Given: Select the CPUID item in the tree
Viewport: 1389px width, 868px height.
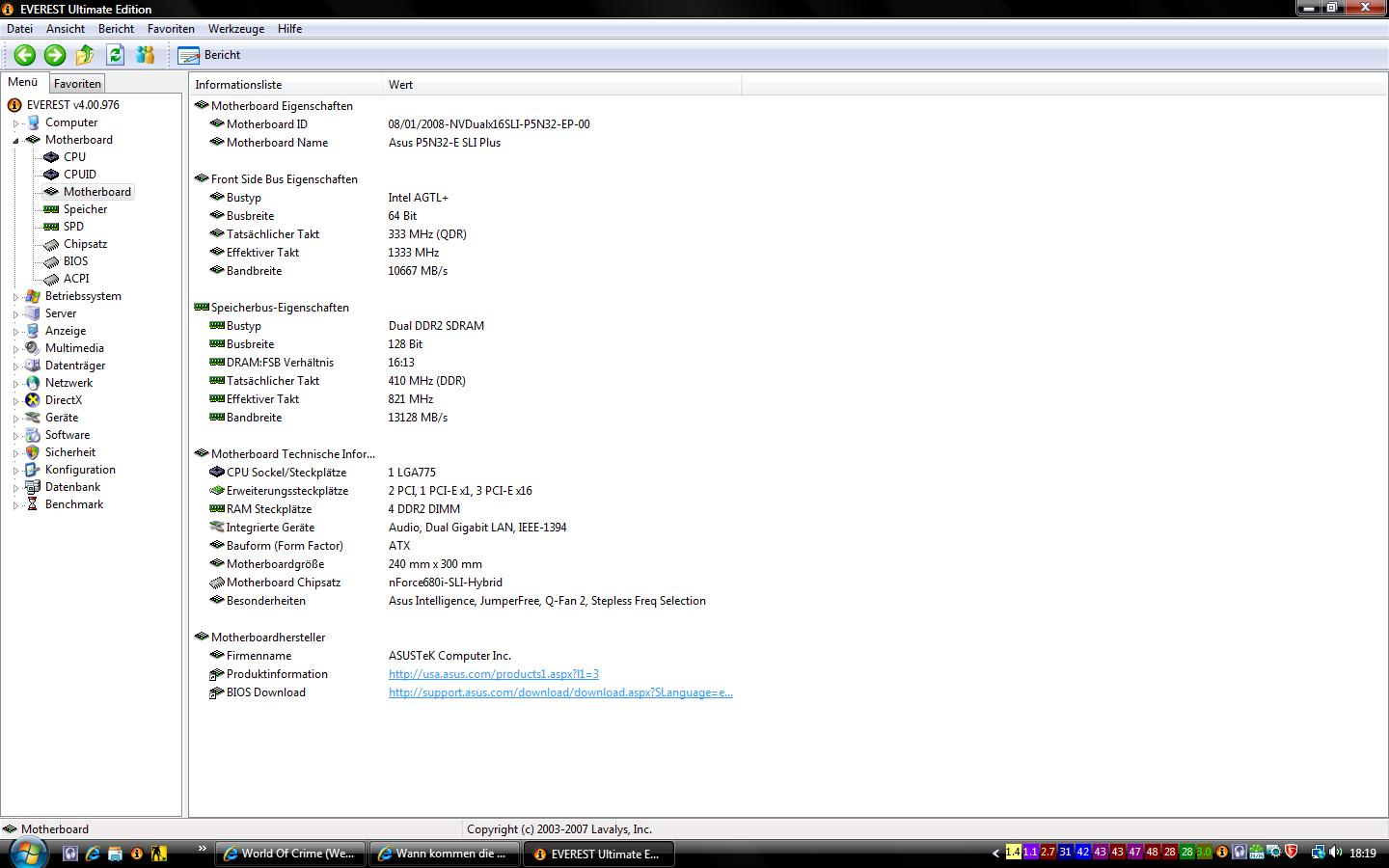Looking at the screenshot, I should pyautogui.click(x=79, y=175).
